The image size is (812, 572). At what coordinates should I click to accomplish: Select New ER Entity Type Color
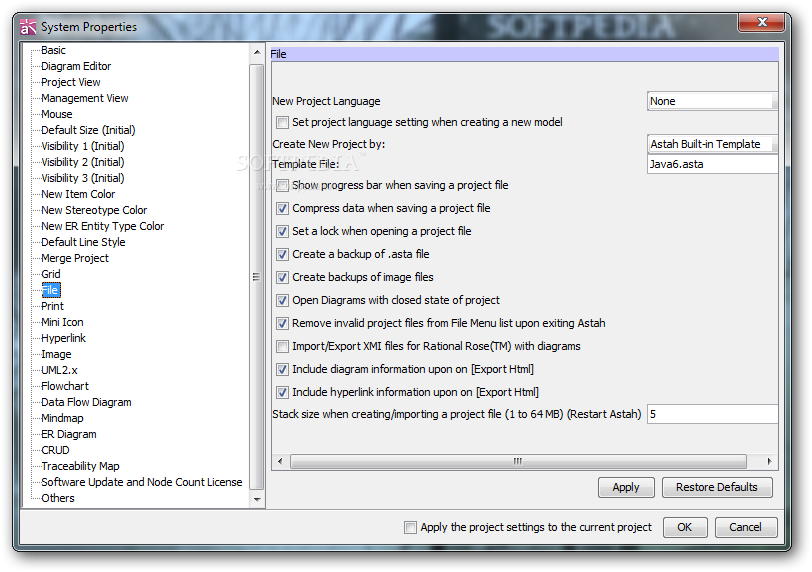[x=103, y=226]
